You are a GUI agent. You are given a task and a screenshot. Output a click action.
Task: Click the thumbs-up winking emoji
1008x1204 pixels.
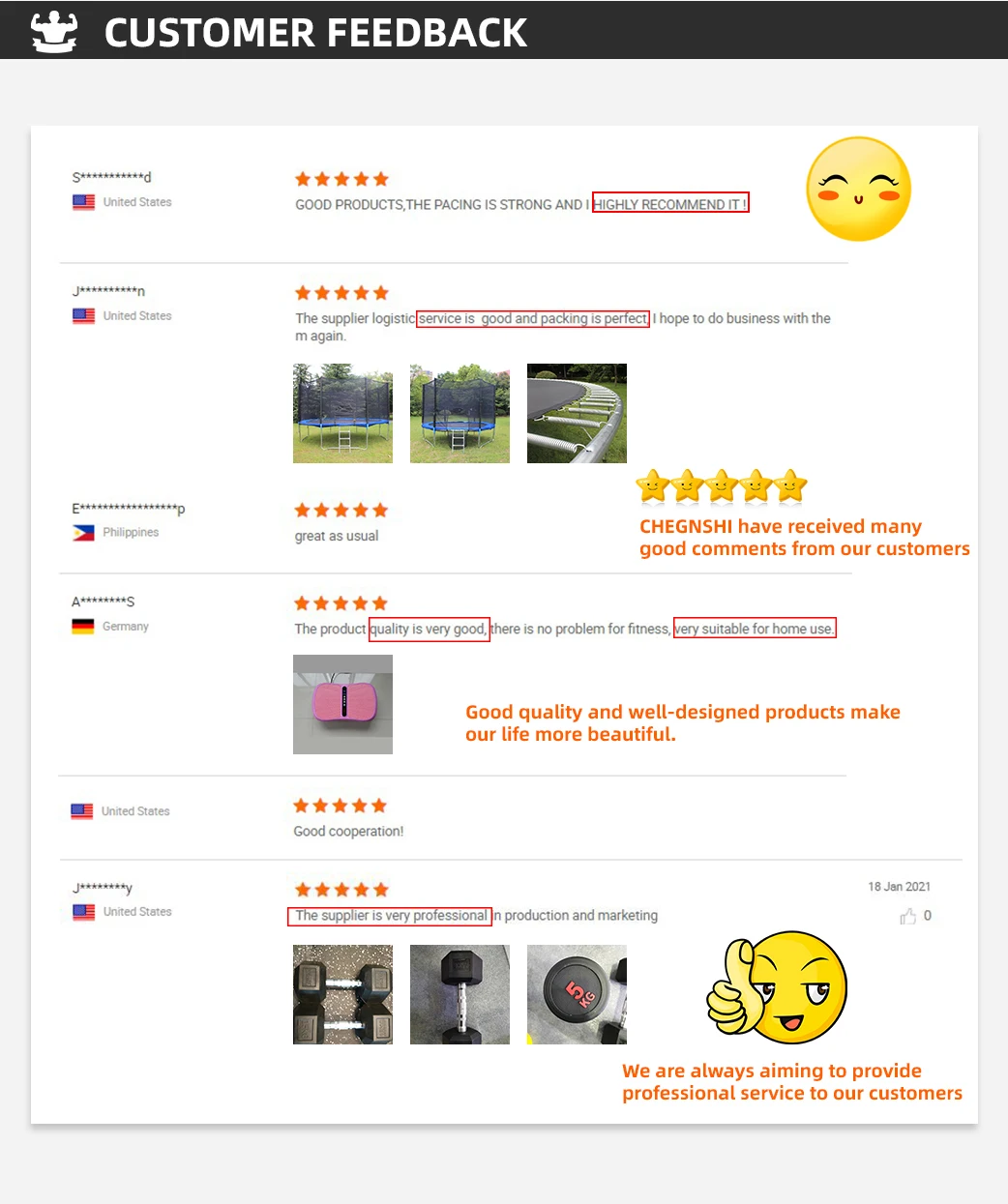(777, 988)
